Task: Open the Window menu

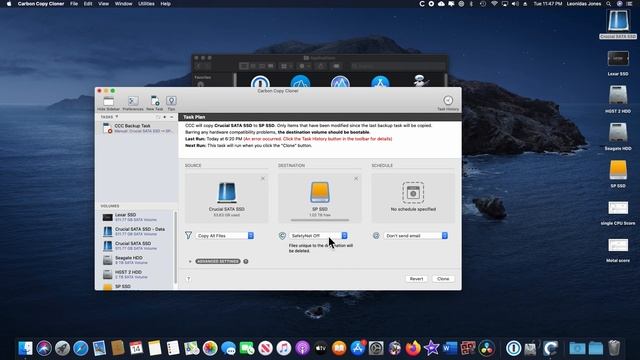Action: pos(123,4)
